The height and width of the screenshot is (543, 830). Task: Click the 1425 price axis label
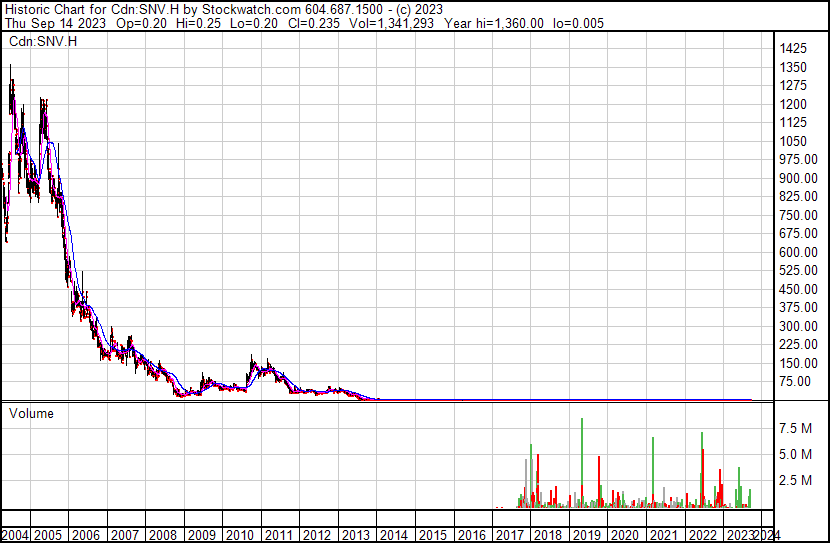tap(795, 49)
